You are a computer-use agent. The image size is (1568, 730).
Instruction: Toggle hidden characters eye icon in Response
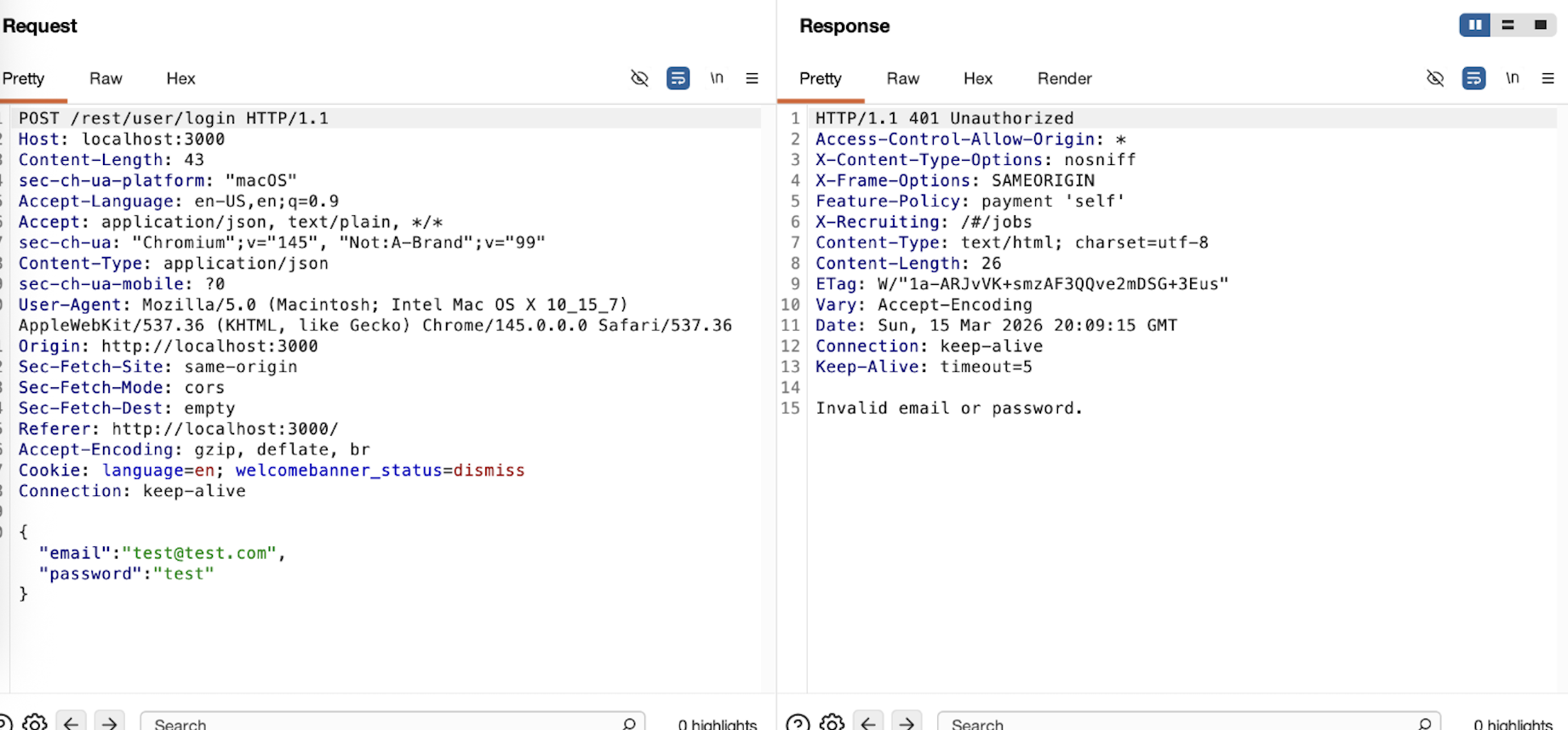click(1435, 78)
